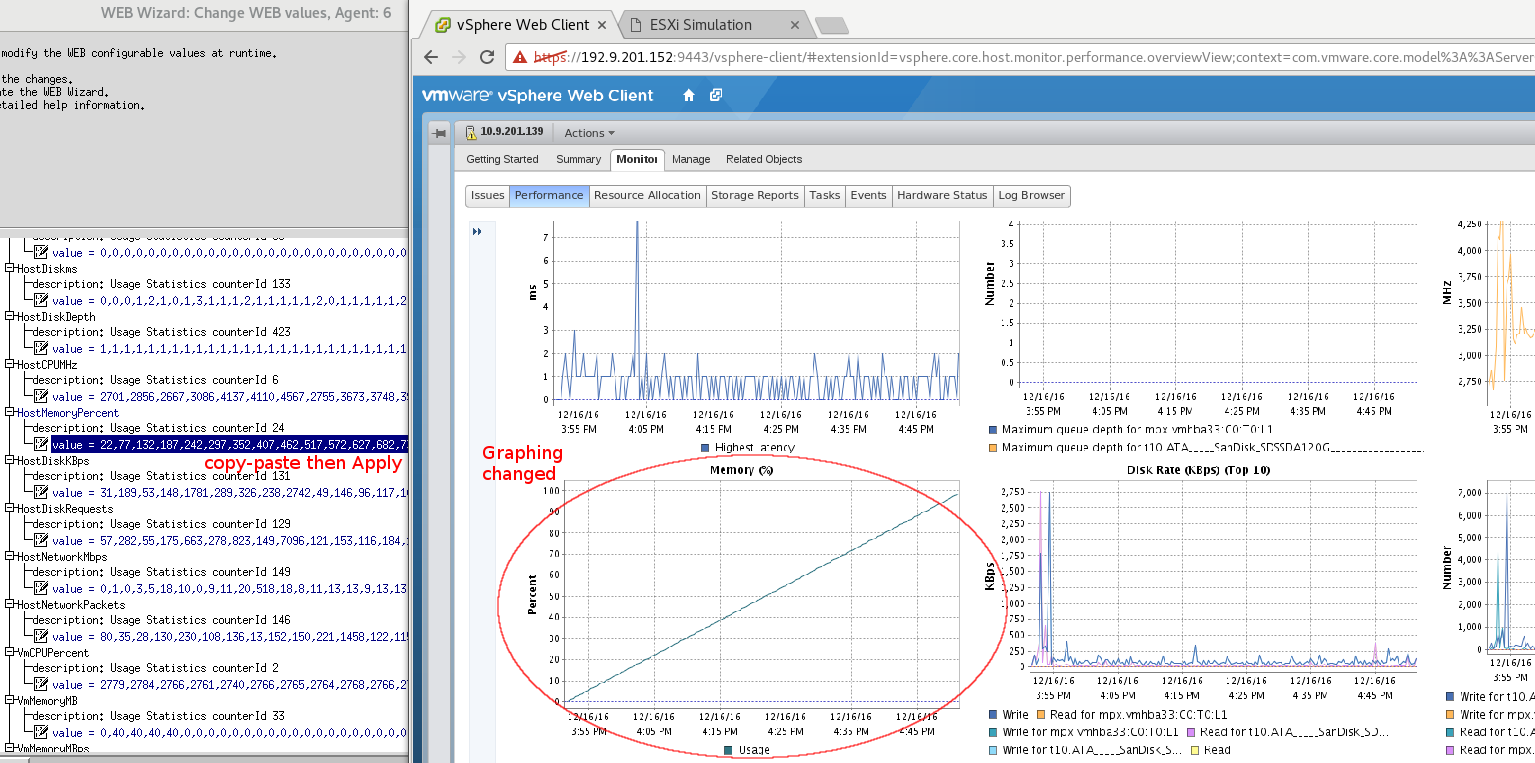This screenshot has width=1535, height=763.
Task: Collapse the HostDiskDepth tree node
Action: [10, 316]
